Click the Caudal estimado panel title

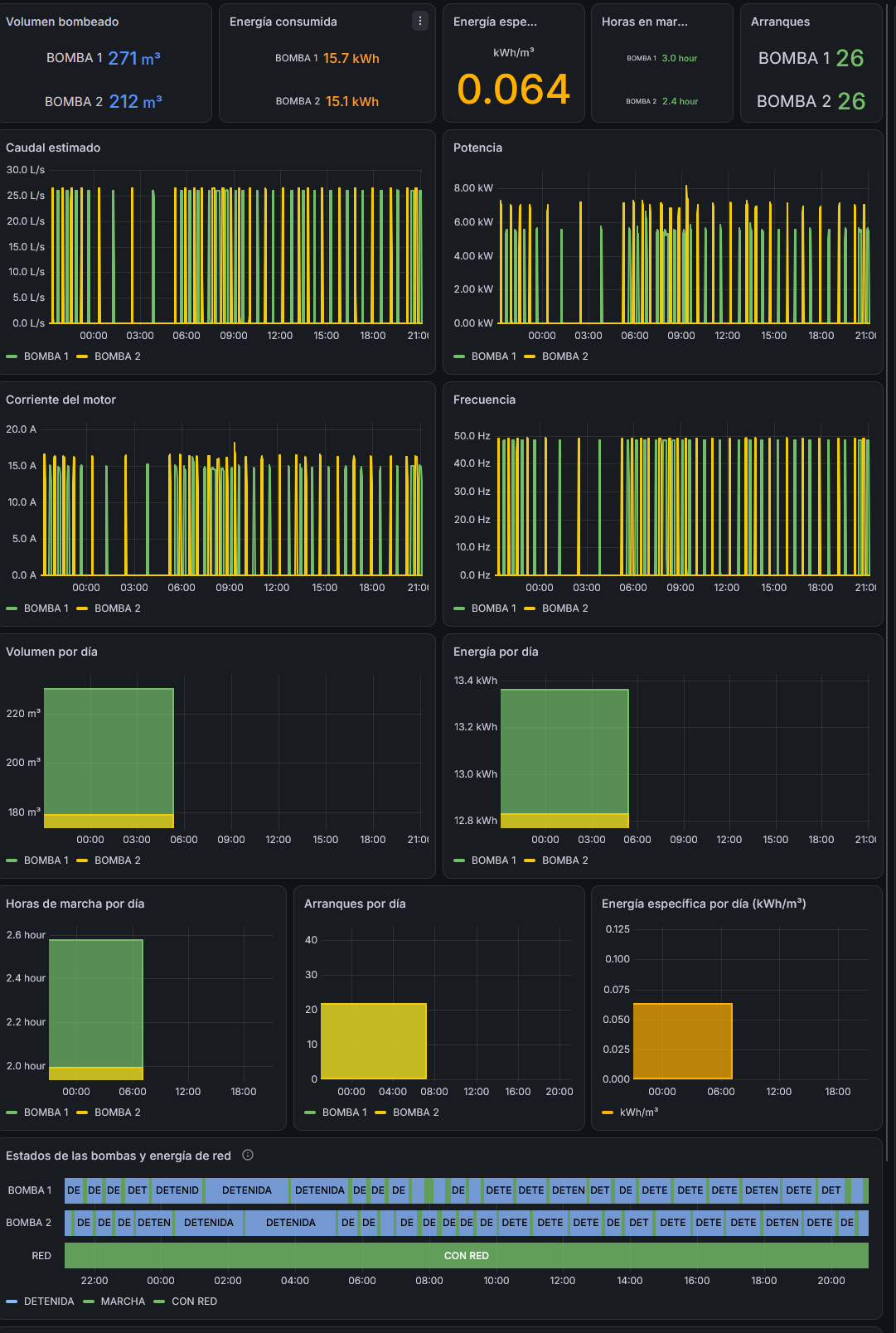tap(53, 148)
